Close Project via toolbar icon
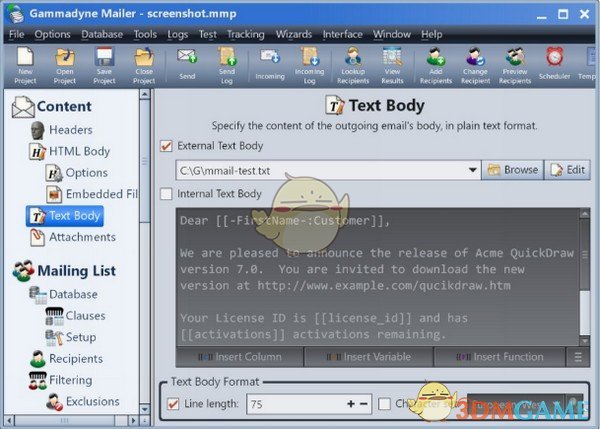 144,65
